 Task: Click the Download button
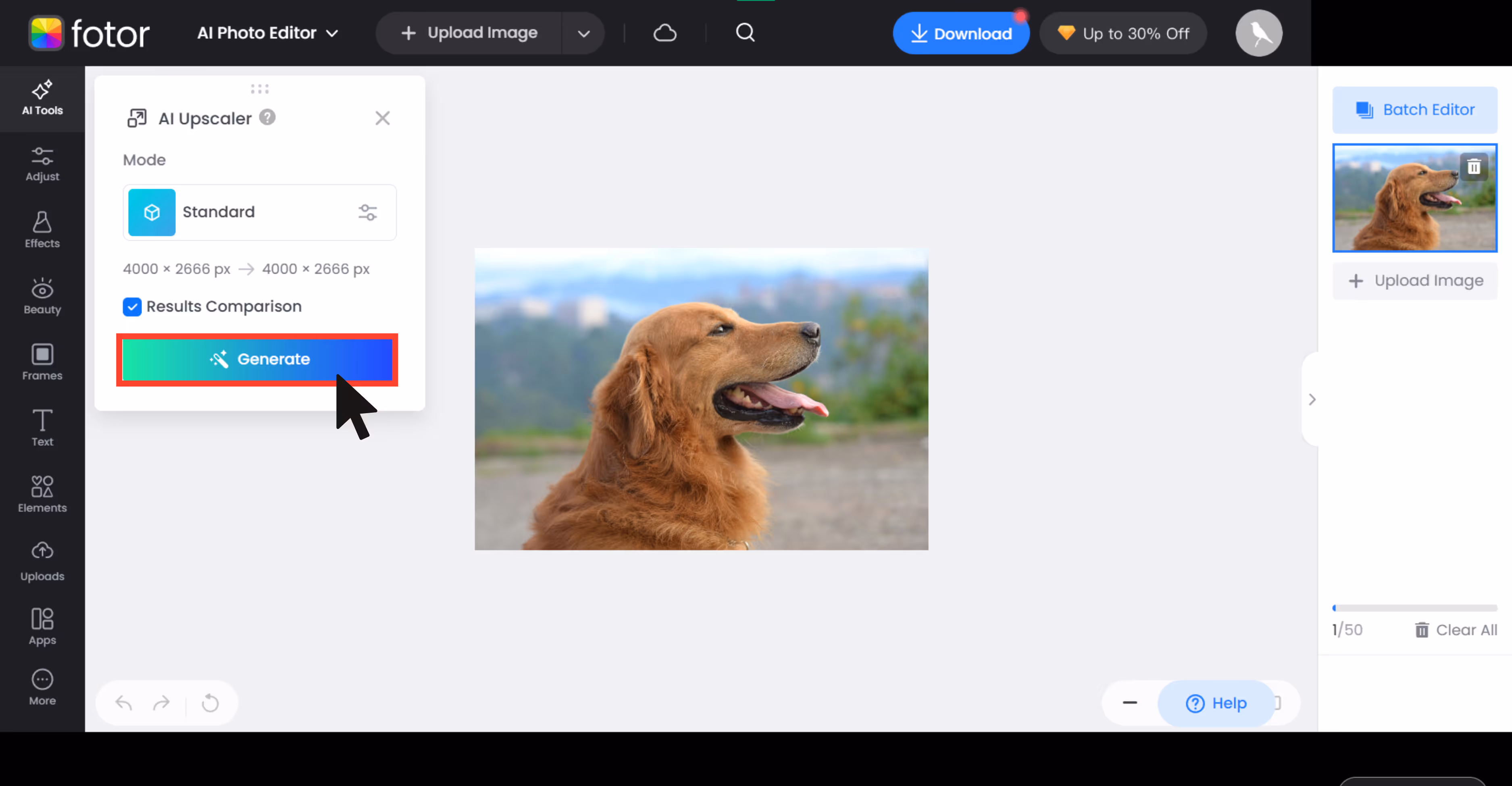(x=961, y=33)
